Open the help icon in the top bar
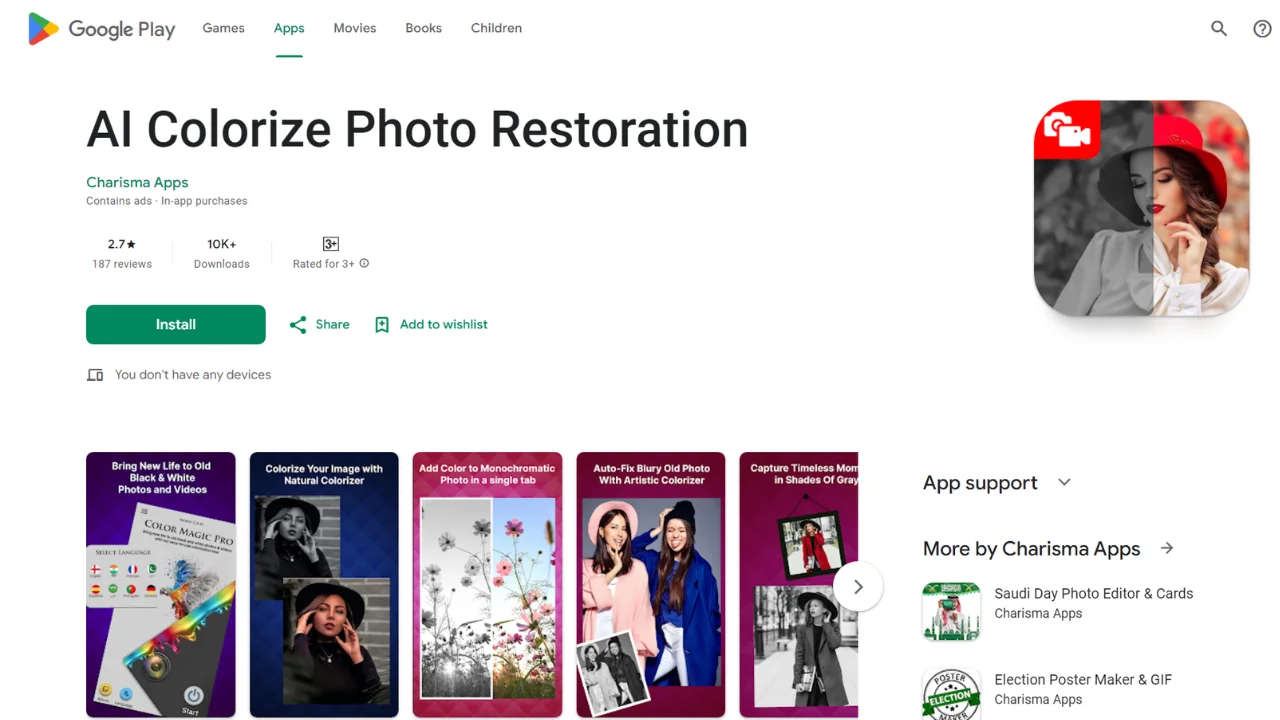The width and height of the screenshot is (1280, 720). click(x=1262, y=28)
